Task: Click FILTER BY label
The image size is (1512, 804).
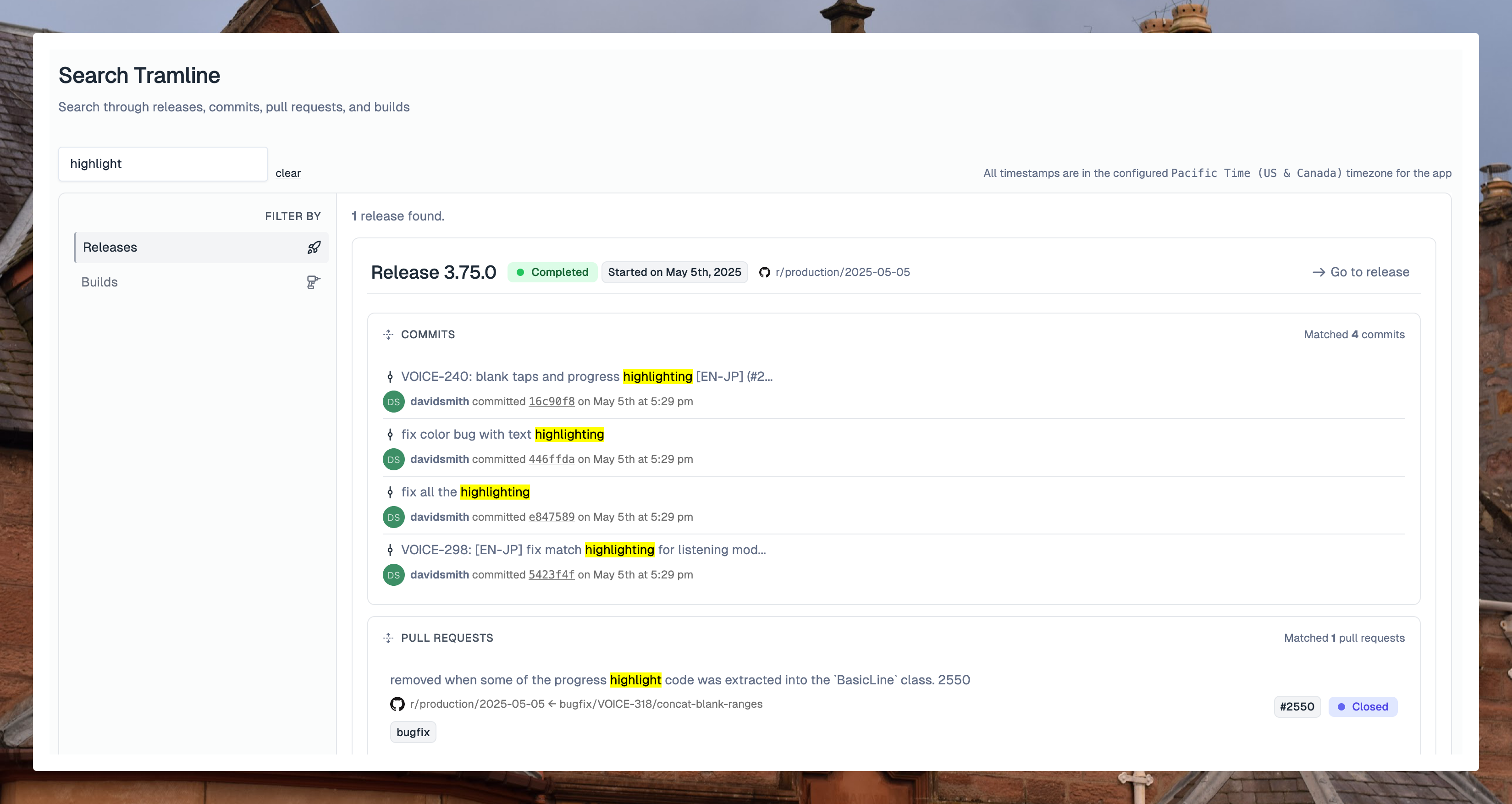Action: pyautogui.click(x=293, y=216)
